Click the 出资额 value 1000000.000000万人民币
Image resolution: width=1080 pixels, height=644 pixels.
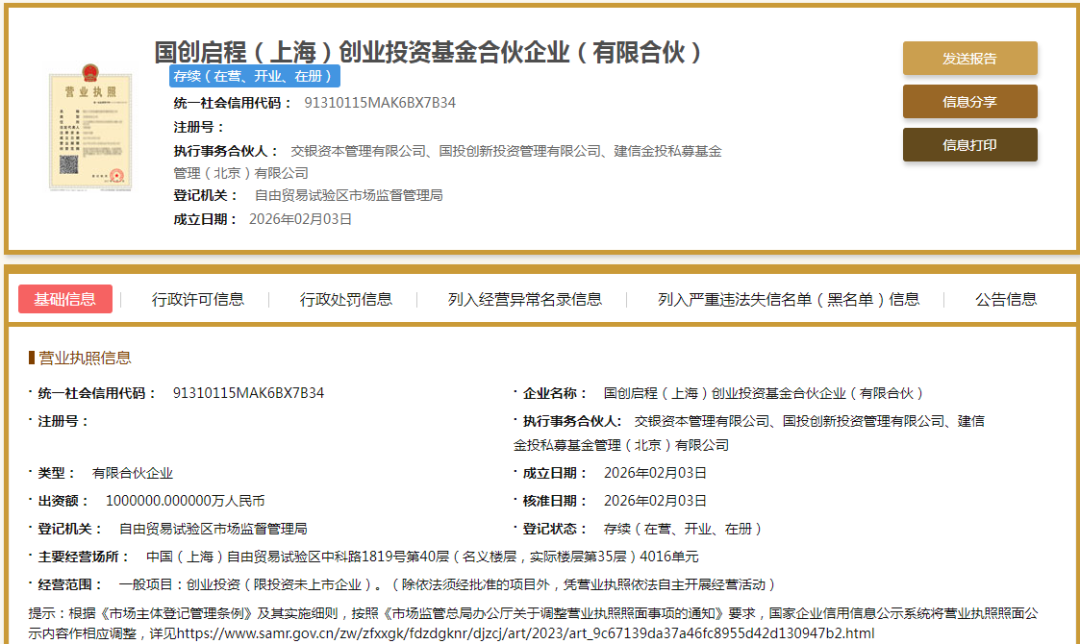click(185, 501)
